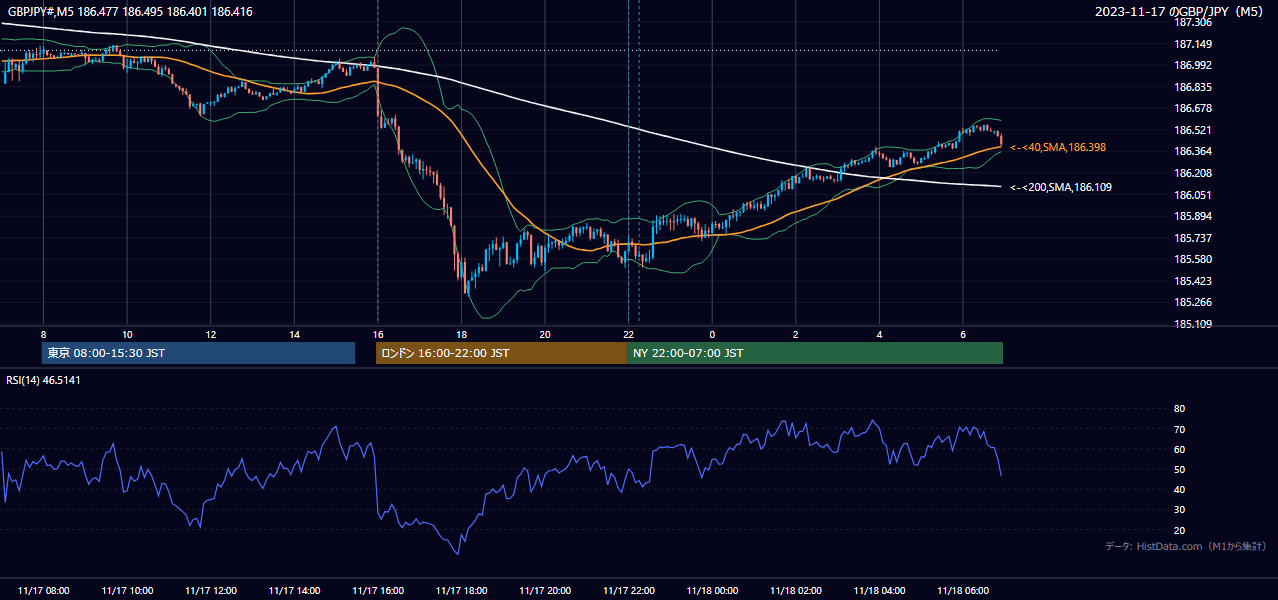Click the 11/18 04:00 timestamp label
1278x600 pixels.
[879, 591]
